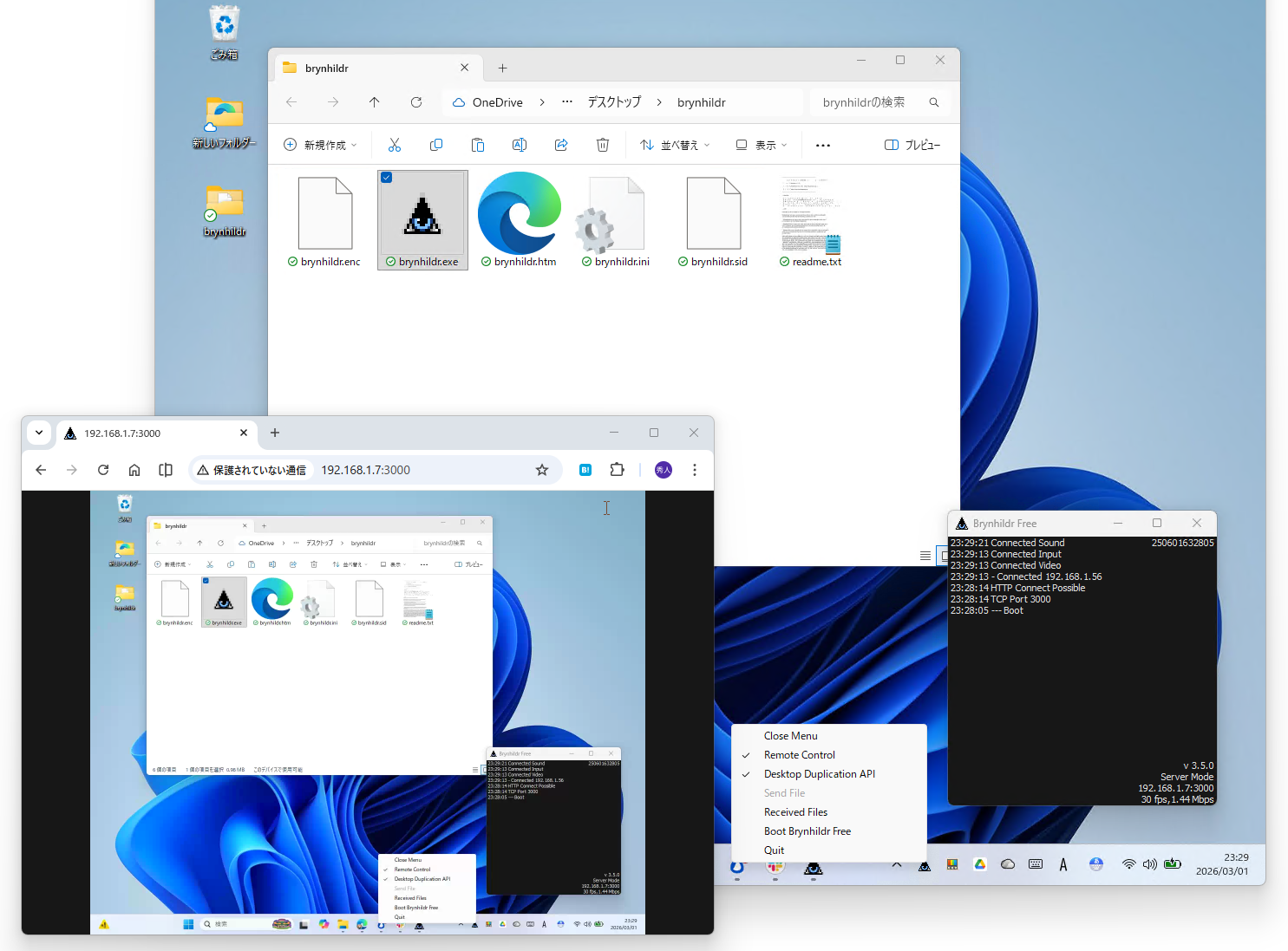Open the browser tab search dropdown
The height and width of the screenshot is (951, 1288).
tap(39, 433)
